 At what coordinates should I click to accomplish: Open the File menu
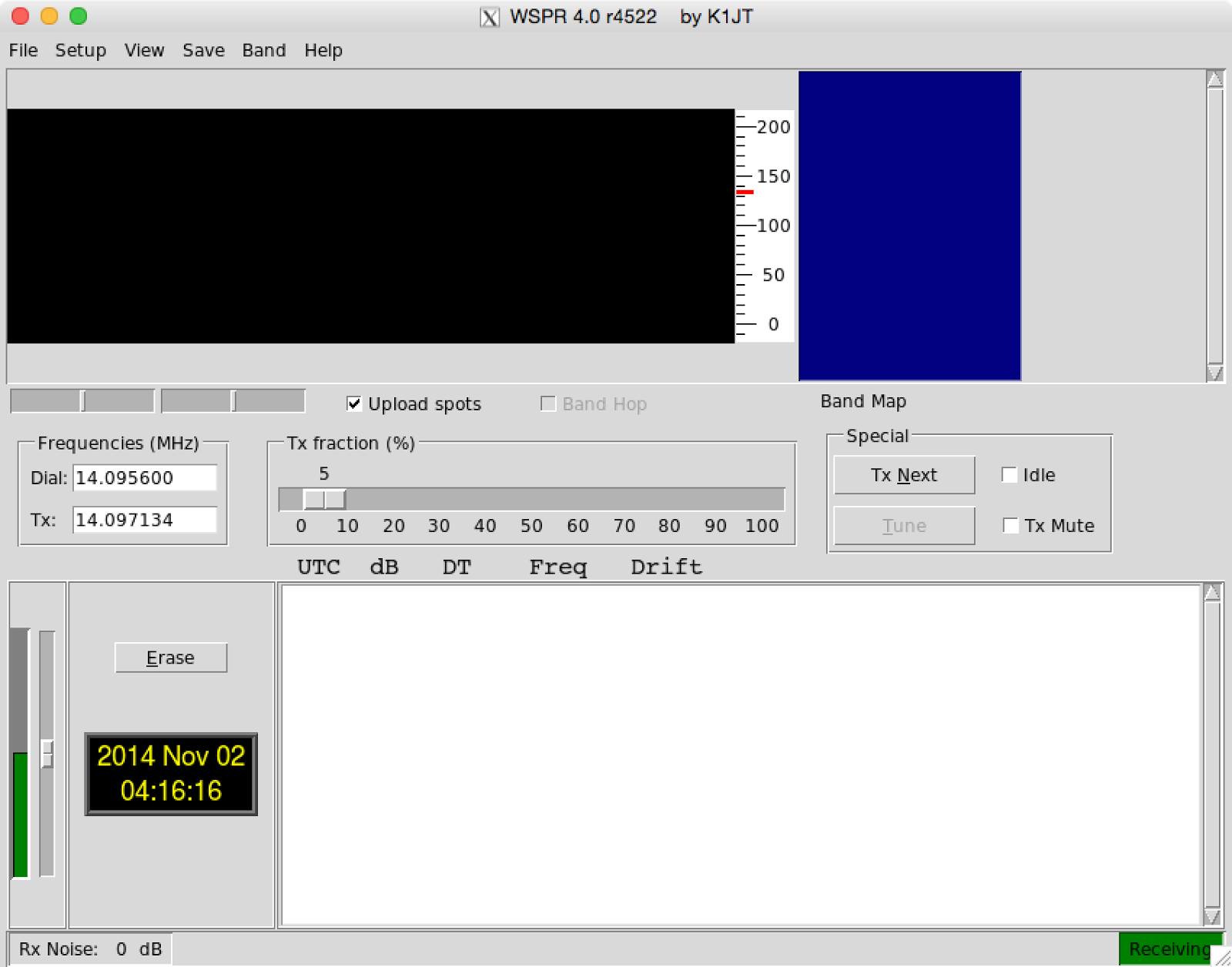(x=23, y=50)
